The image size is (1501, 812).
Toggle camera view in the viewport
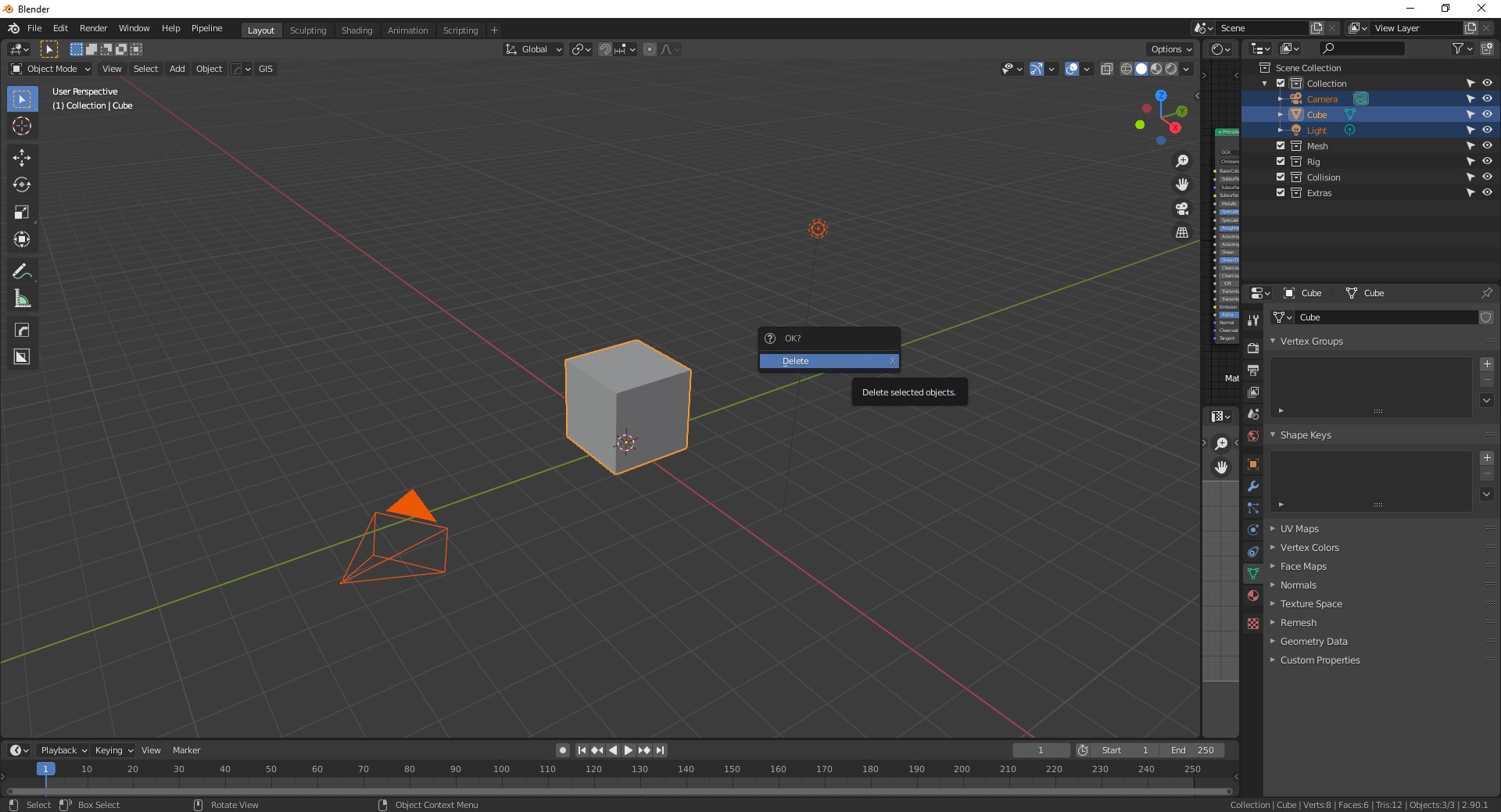[x=1182, y=209]
